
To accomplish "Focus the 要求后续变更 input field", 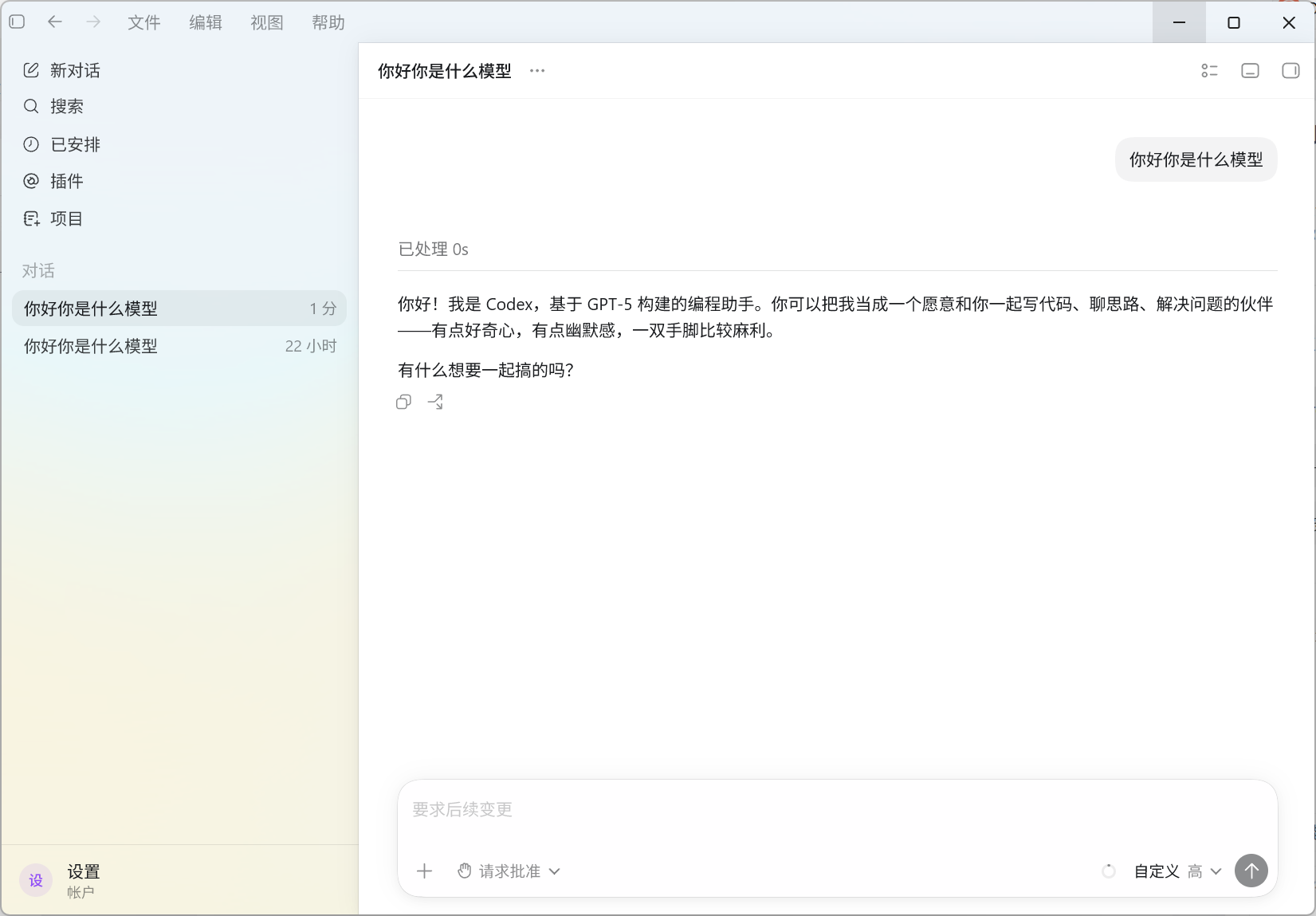I will click(837, 810).
